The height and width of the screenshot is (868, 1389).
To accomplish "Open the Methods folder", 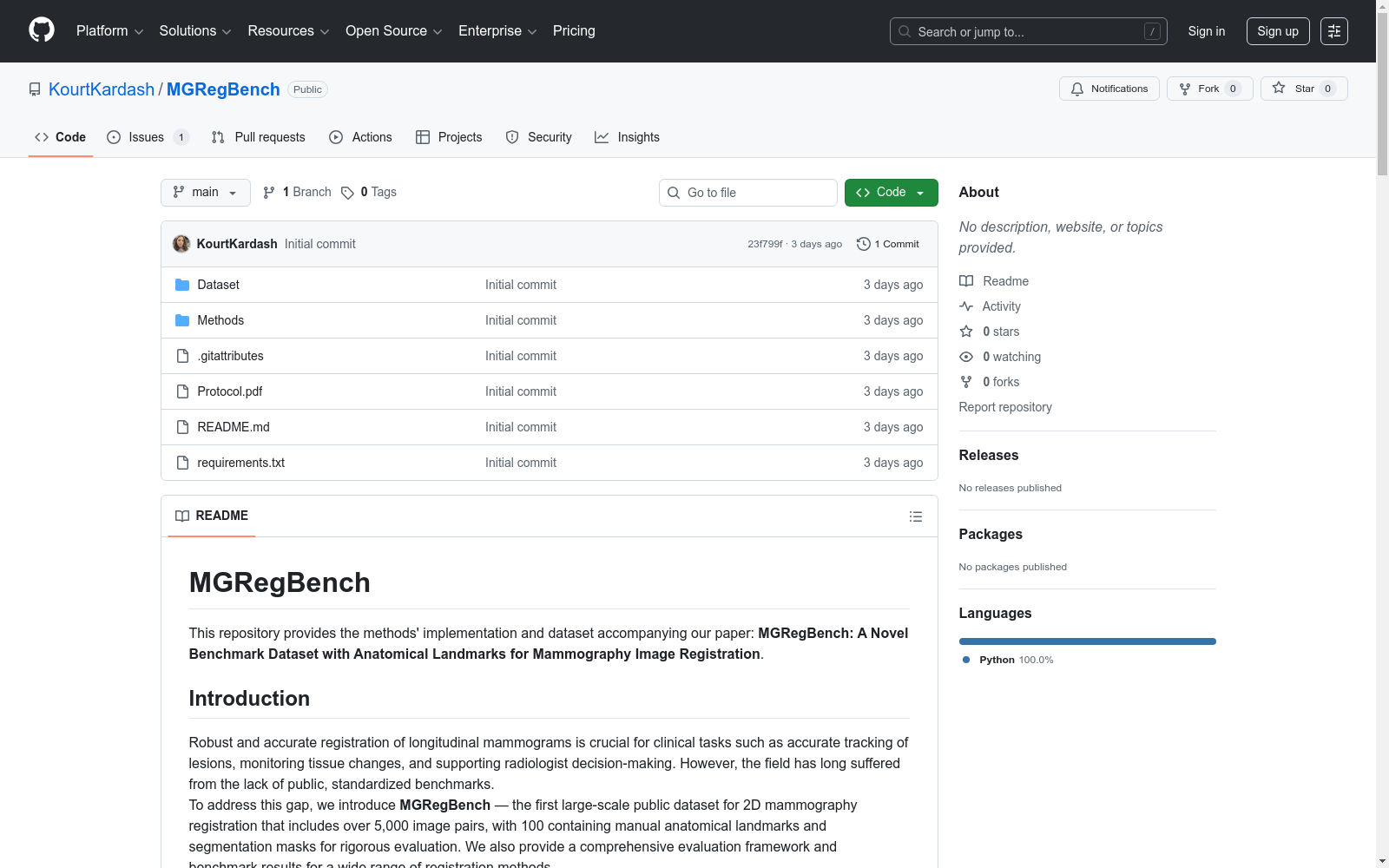I will click(x=221, y=320).
